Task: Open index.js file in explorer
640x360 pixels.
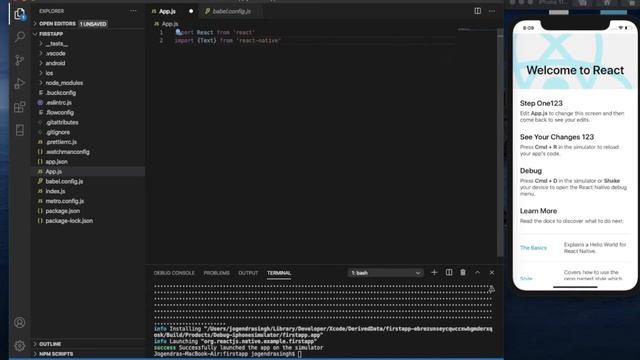Action: click(x=55, y=191)
